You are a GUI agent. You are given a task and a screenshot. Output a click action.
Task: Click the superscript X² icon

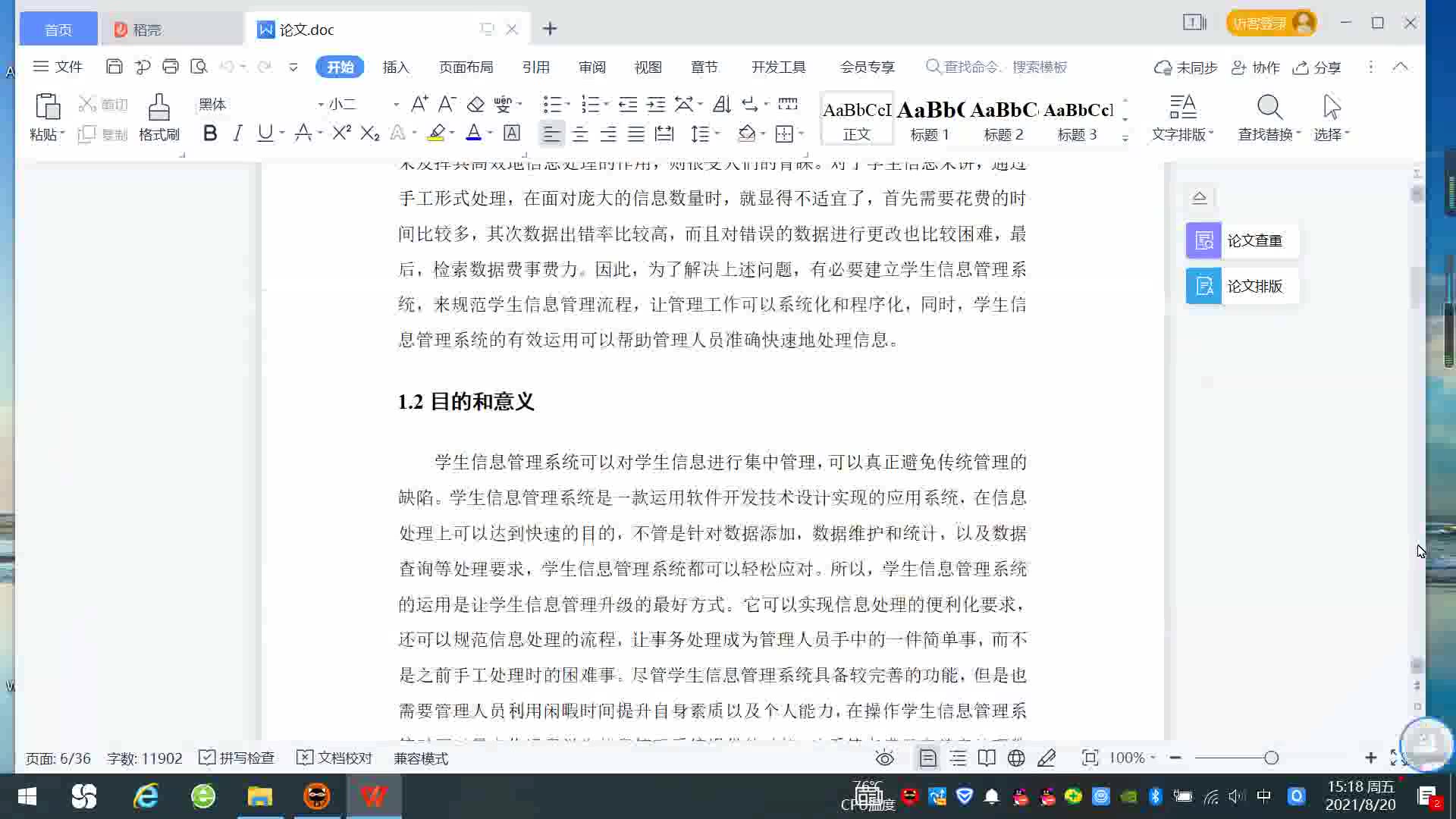click(341, 133)
